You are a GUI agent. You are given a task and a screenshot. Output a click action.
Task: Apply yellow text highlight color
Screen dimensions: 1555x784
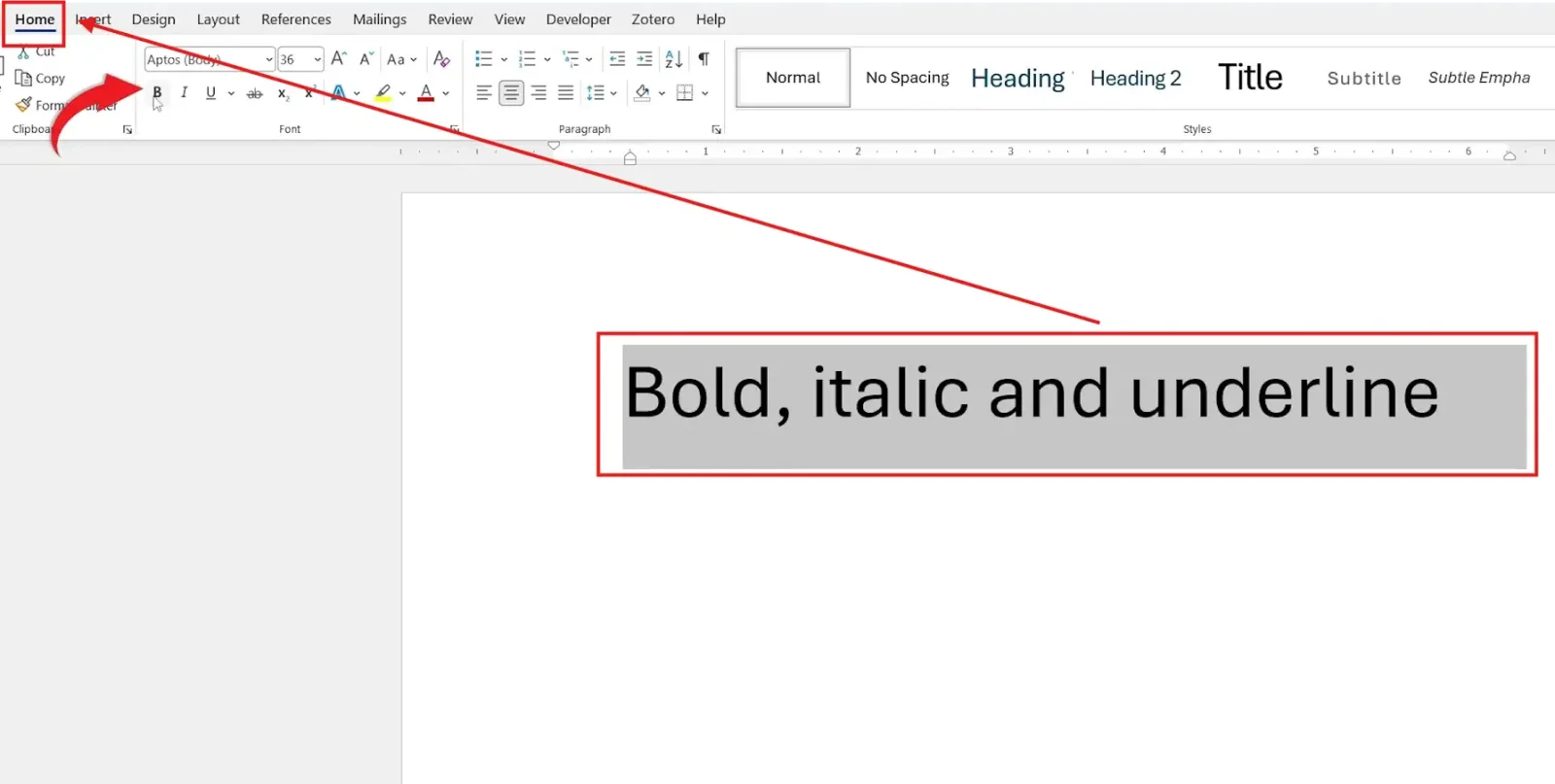[383, 93]
